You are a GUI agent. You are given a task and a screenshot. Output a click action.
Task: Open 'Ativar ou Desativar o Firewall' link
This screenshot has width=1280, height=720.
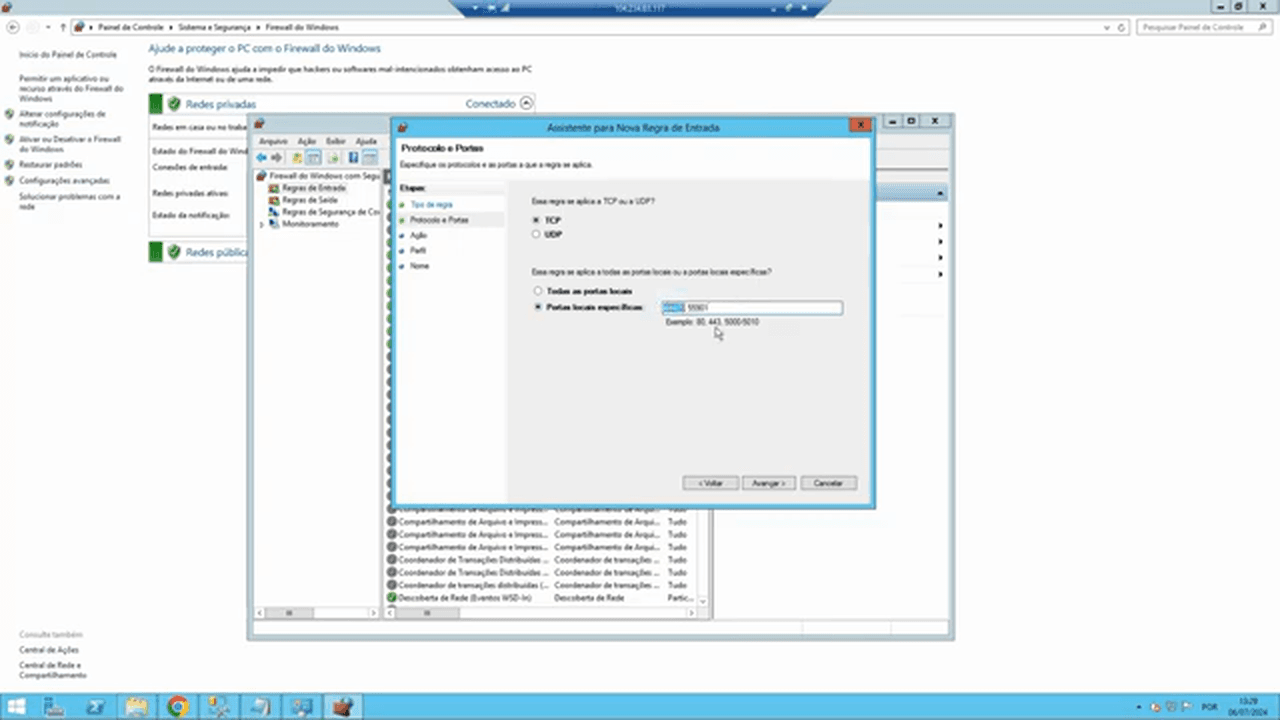pyautogui.click(x=69, y=144)
